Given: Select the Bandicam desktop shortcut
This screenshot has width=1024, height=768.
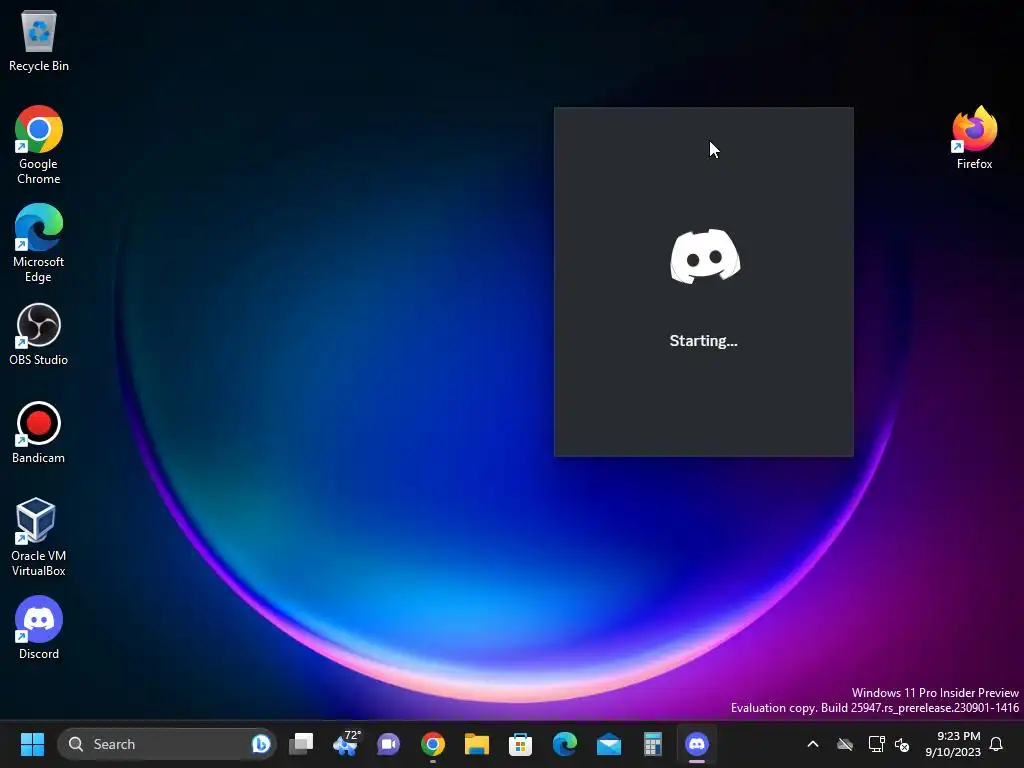Looking at the screenshot, I should (x=39, y=432).
